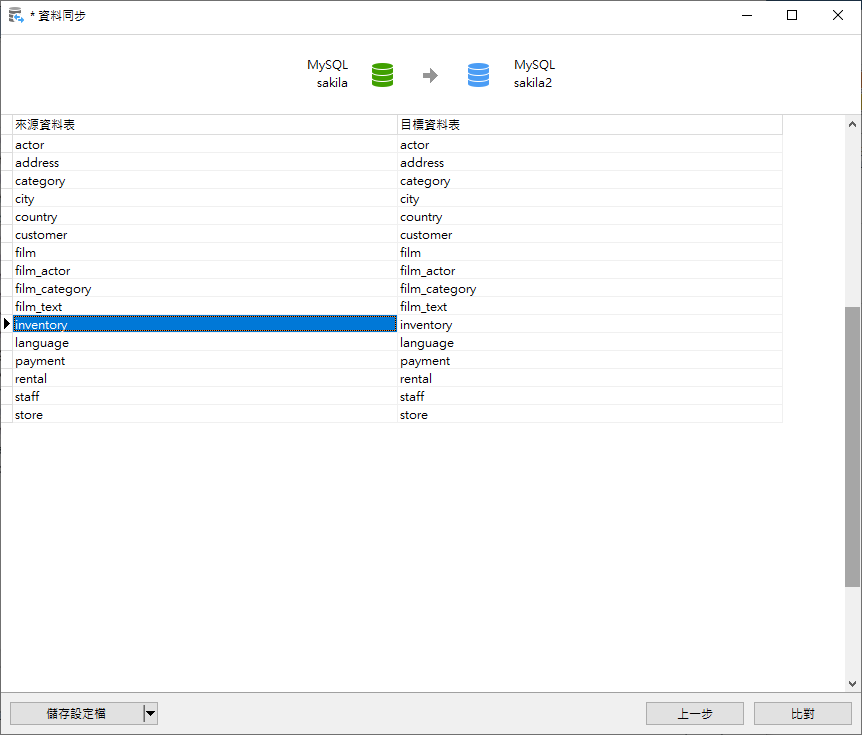Click the blue target database icon
Viewport: 862px width, 735px height.
(479, 75)
